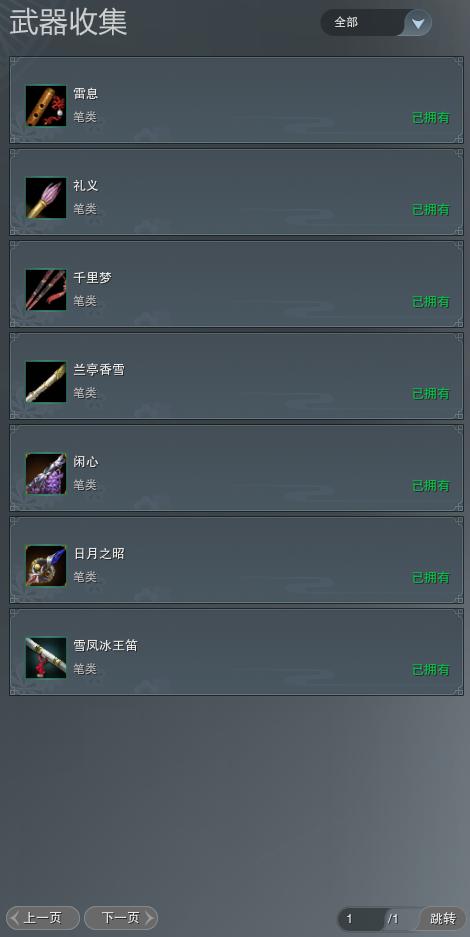The width and height of the screenshot is (470, 937).
Task: Go to previous page with 上一页
Action: point(43,918)
